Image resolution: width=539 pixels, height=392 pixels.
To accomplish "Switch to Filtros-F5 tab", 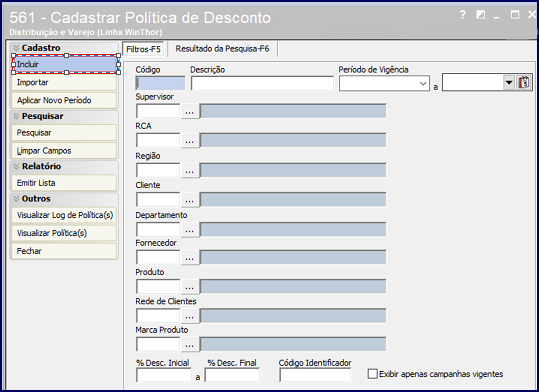I will point(143,49).
